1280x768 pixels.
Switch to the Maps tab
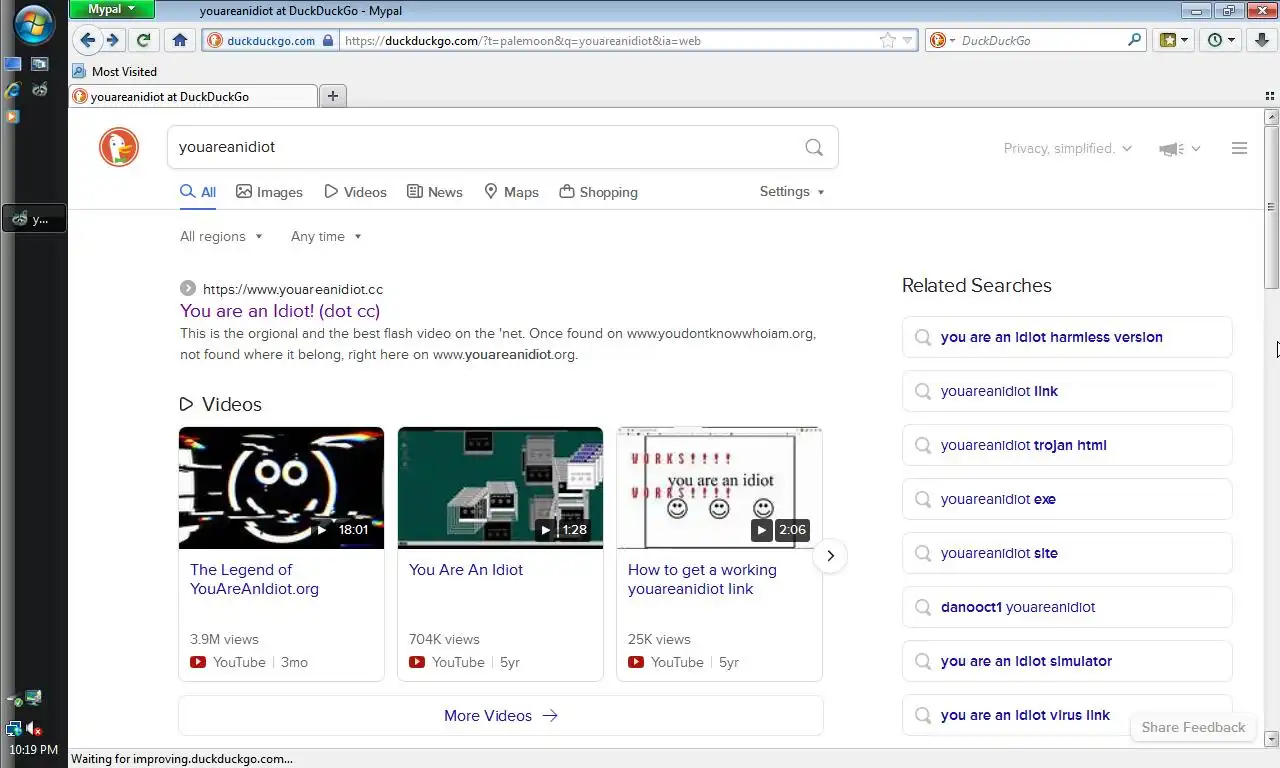511,192
